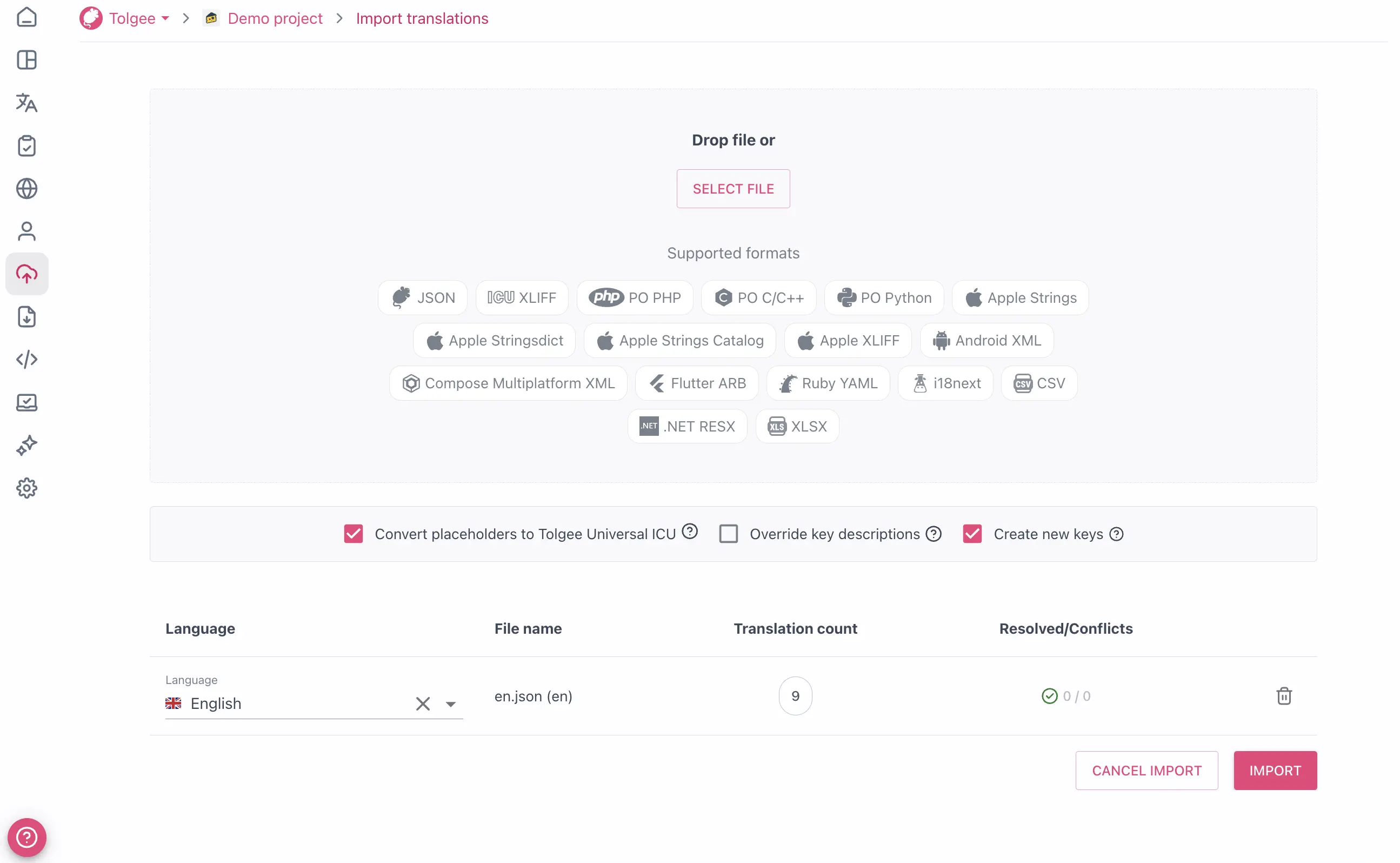Screen dimensions: 1400x863
Task: Go to Demo project breadcrumb
Action: [275, 18]
